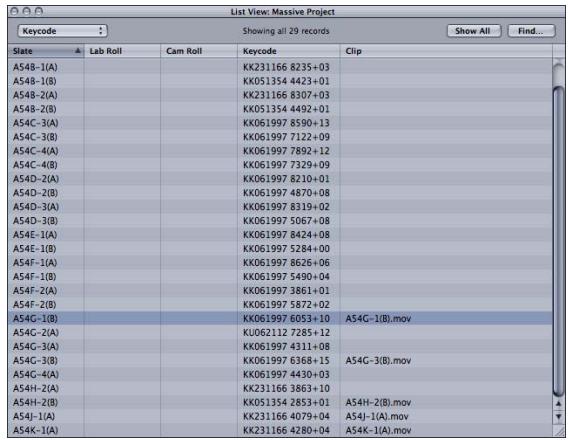The height and width of the screenshot is (440, 568).
Task: Click keycode KK051354 4423+01
Action: pyautogui.click(x=286, y=81)
